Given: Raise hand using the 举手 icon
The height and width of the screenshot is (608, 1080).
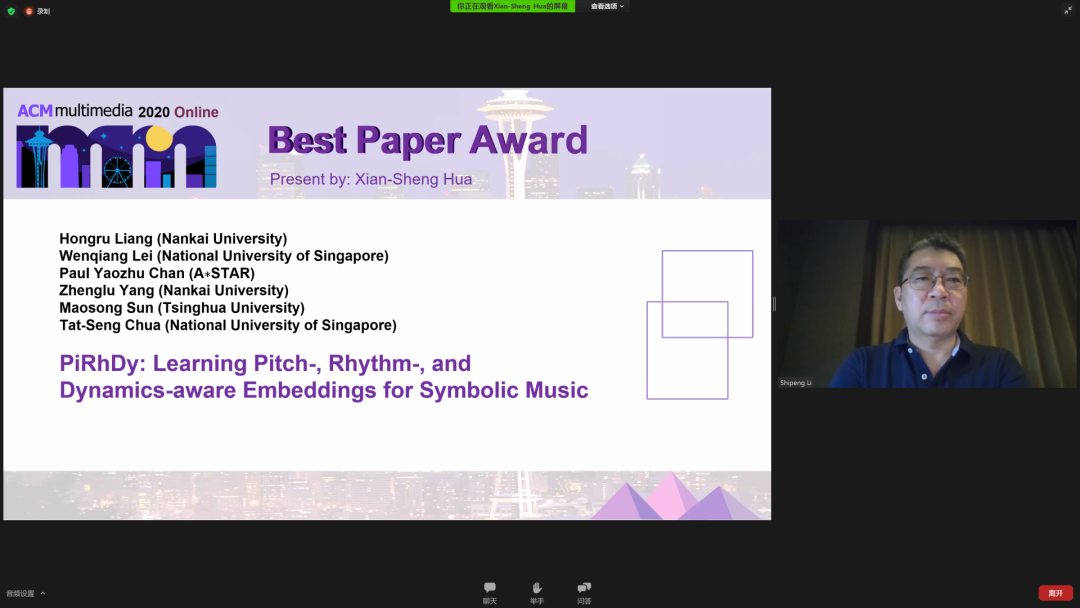Looking at the screenshot, I should coord(537,593).
